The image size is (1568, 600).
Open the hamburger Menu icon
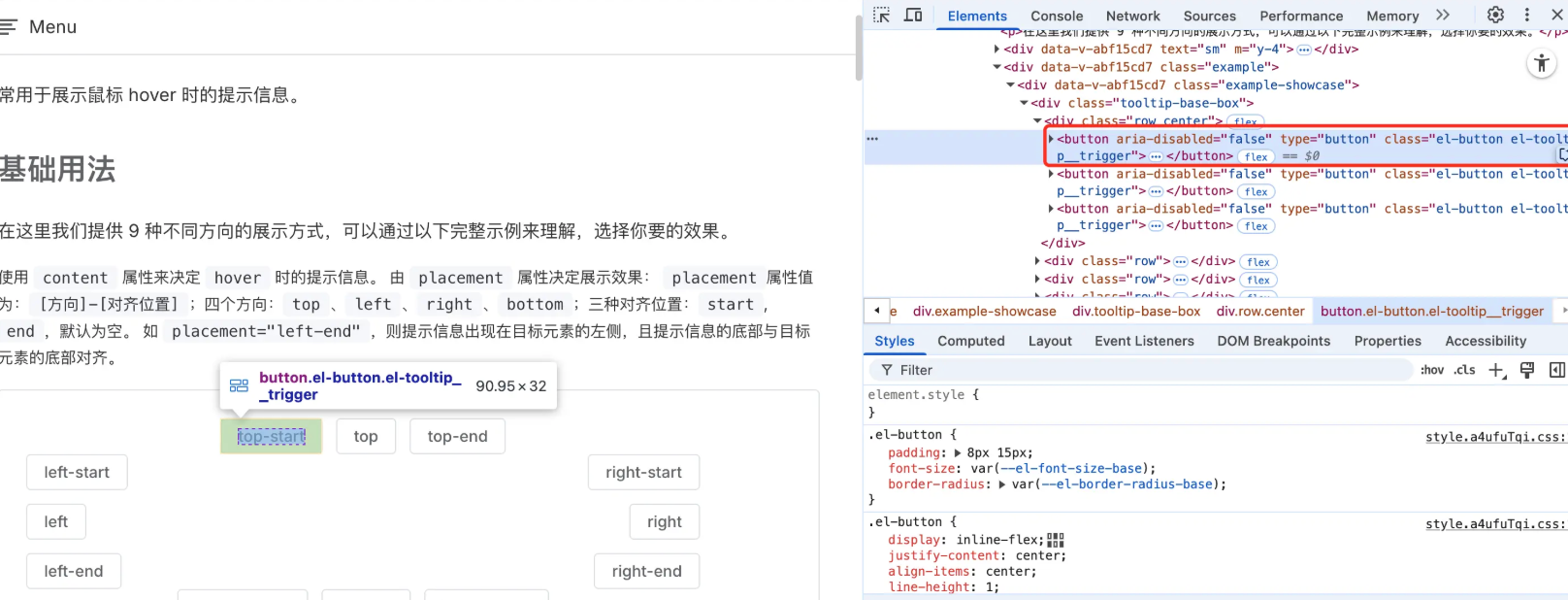pos(9,27)
